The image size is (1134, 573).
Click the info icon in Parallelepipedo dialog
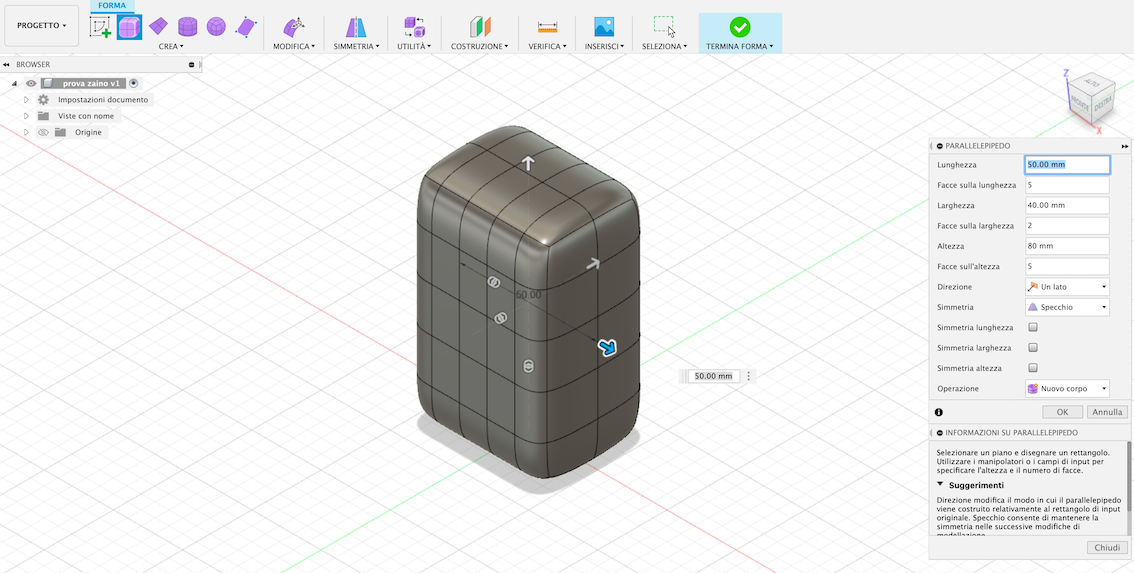939,412
